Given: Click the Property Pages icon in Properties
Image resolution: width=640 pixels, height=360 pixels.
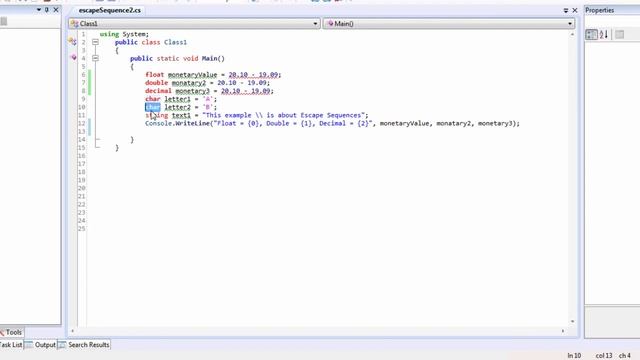Looking at the screenshot, I should click(619, 35).
